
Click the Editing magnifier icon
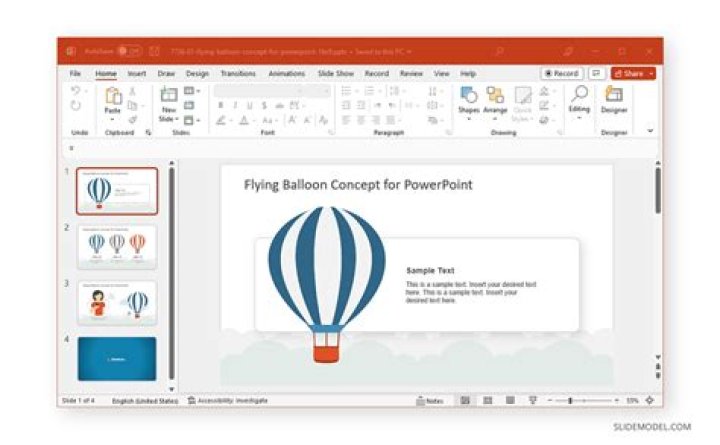tap(579, 94)
